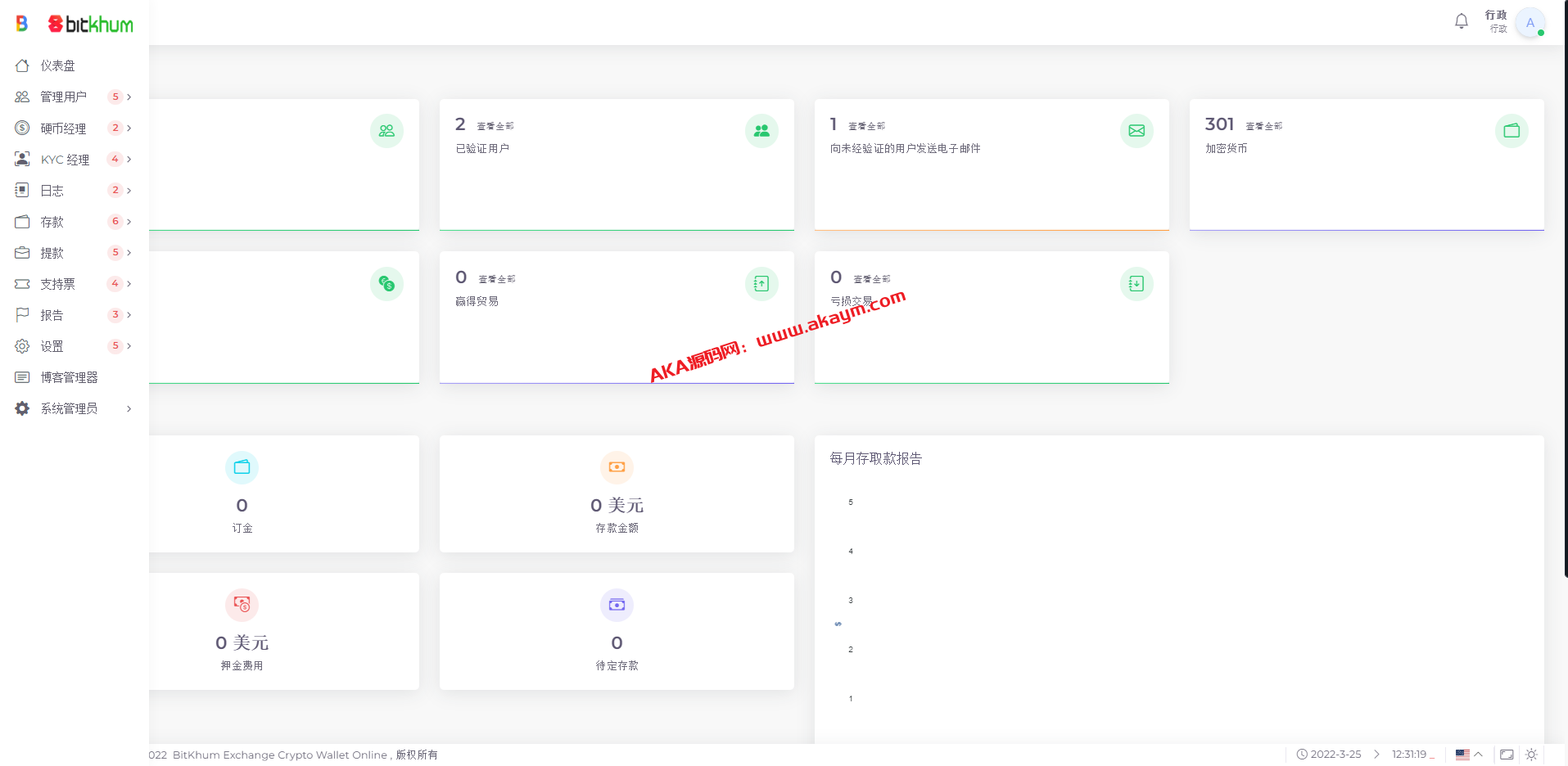Viewport: 1568px width, 766px height.
Task: Click 查看全部 on the 已验证用户 card
Action: [x=495, y=126]
